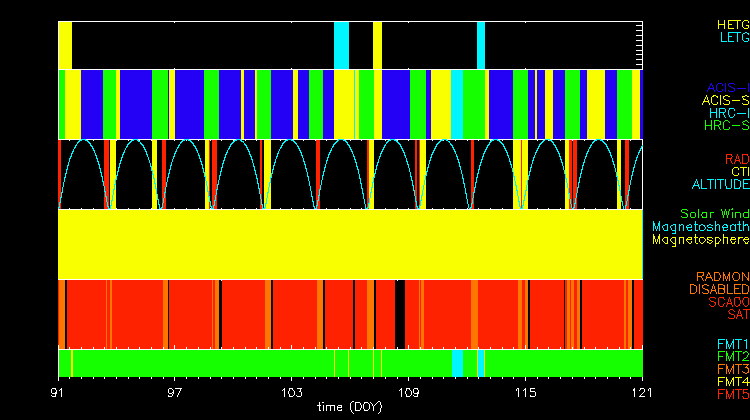Viewport: 750px width, 420px height.
Task: Click the Solar Wind legend label
Action: click(714, 214)
